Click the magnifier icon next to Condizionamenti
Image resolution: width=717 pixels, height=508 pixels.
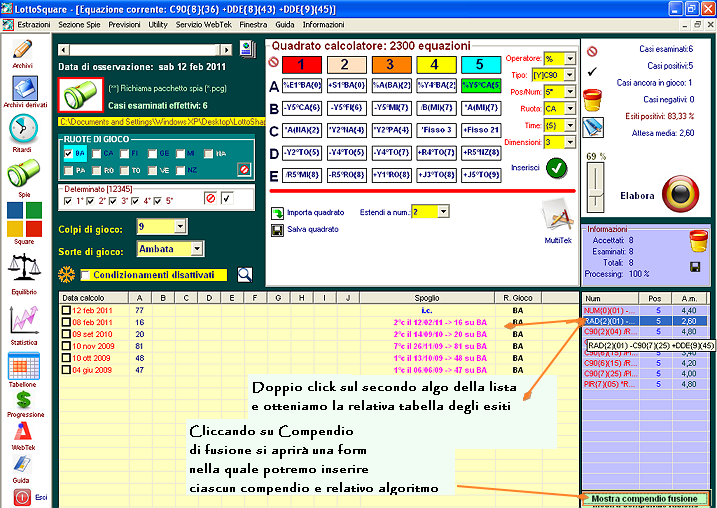tap(245, 274)
